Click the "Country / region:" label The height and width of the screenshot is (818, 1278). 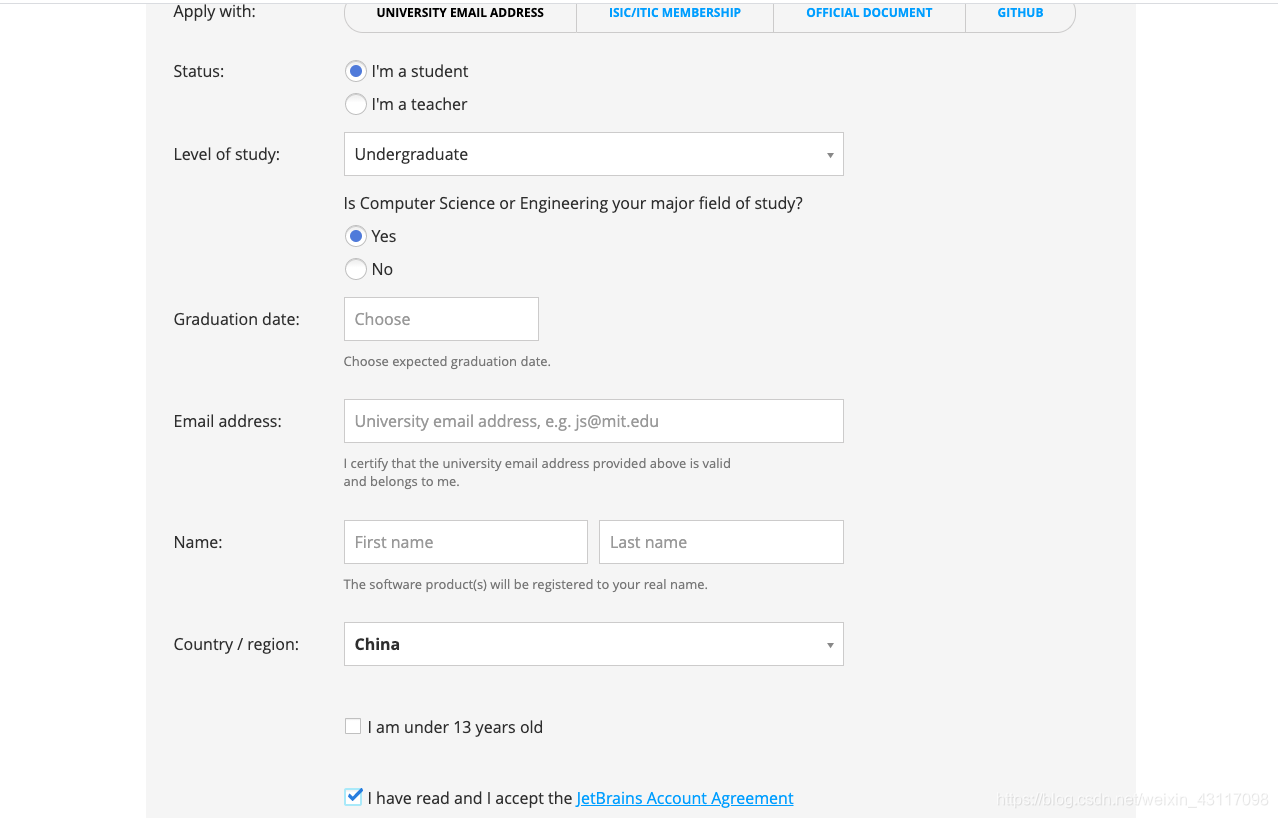[x=236, y=644]
